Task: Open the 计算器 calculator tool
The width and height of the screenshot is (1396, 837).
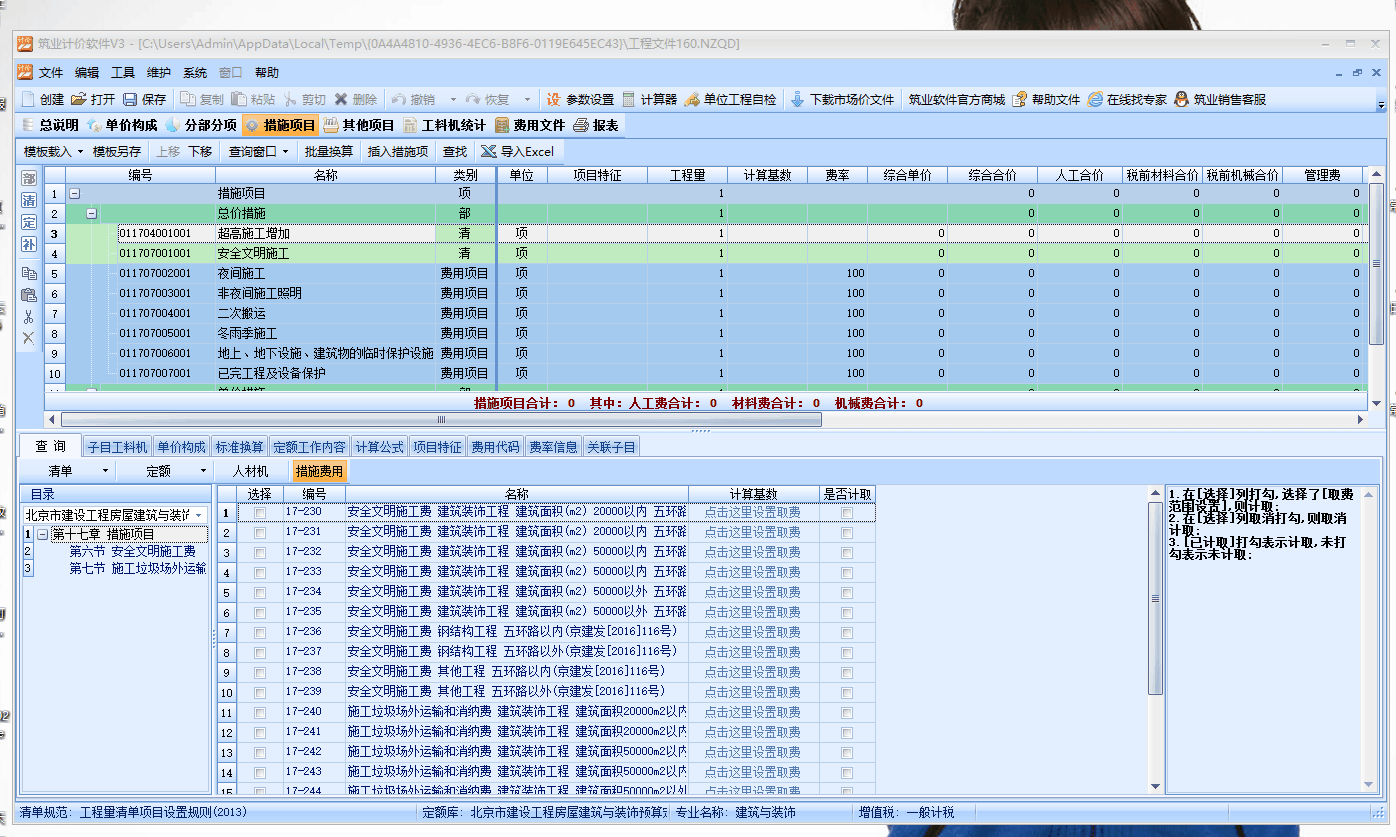Action: [629, 100]
